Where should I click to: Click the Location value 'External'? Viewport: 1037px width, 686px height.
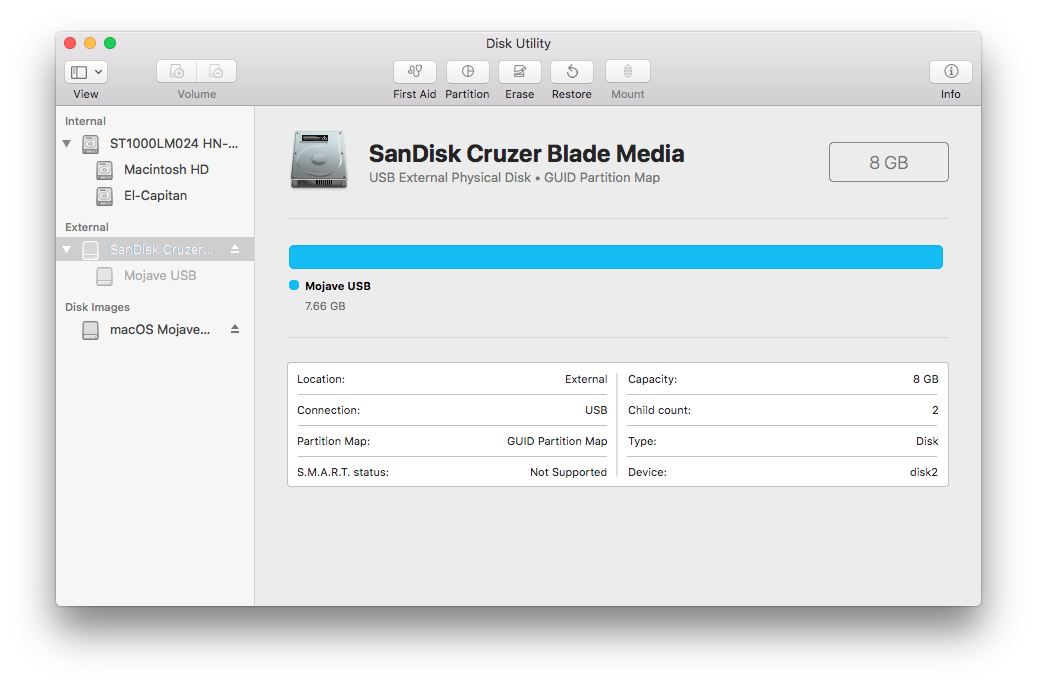pyautogui.click(x=586, y=379)
